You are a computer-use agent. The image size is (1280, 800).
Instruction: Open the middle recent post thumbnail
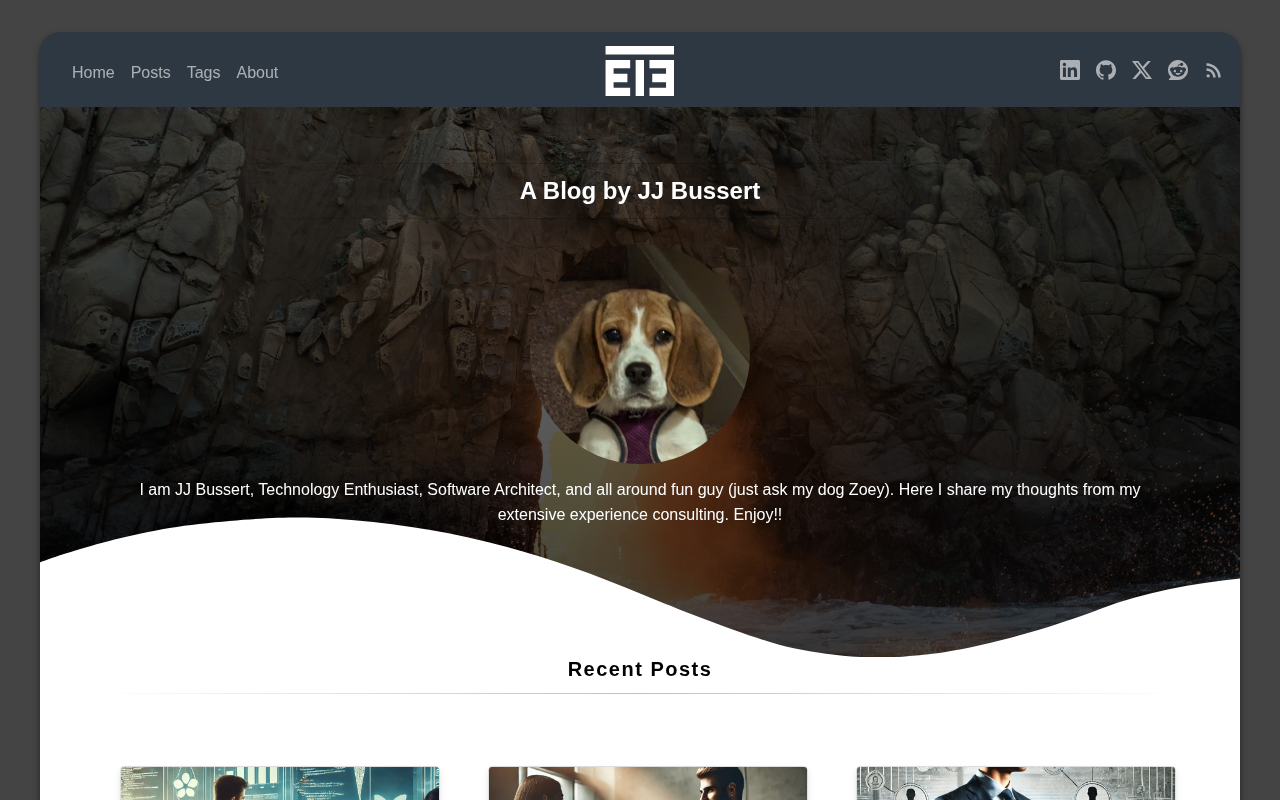tap(648, 783)
